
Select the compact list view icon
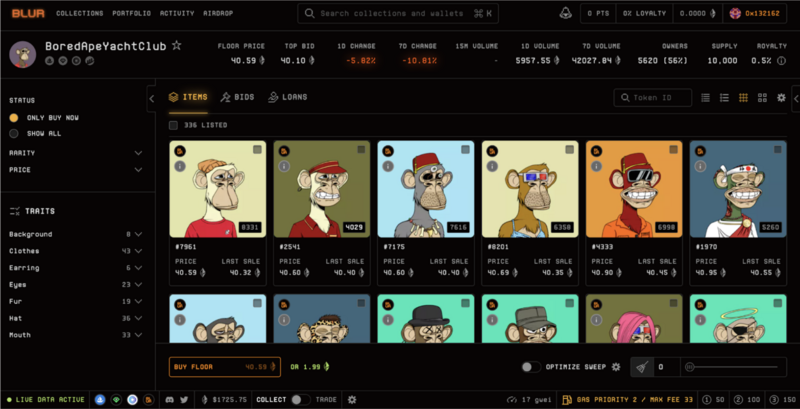tap(706, 98)
